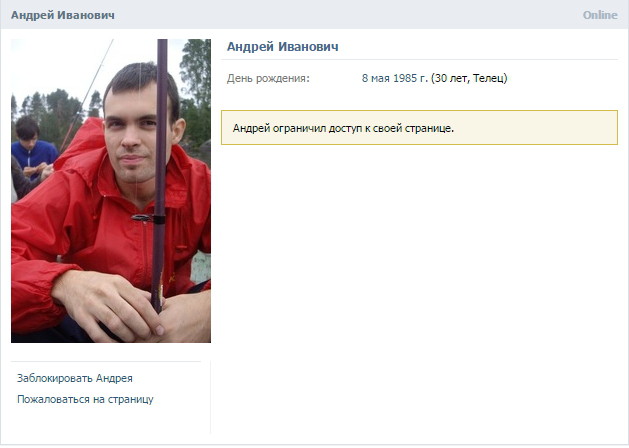Select the "8 мая" birthday date link
Image resolution: width=629 pixels, height=448 pixels.
tap(376, 78)
